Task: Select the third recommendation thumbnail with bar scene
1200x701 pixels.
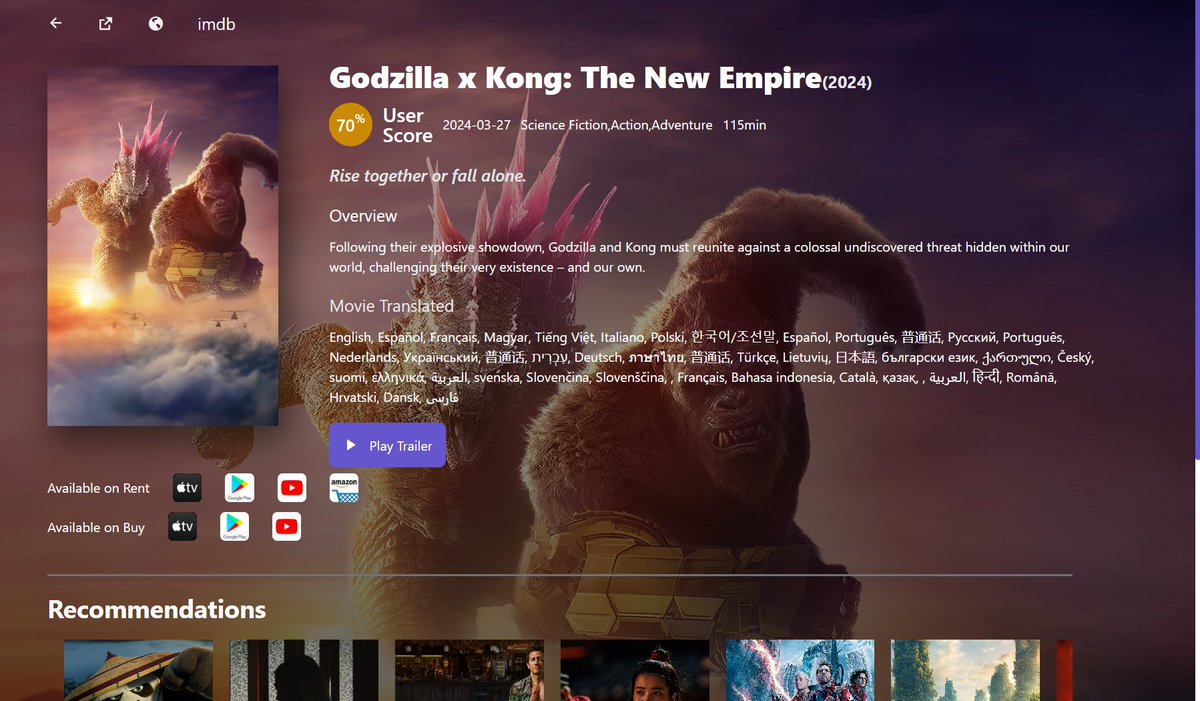Action: tap(469, 670)
